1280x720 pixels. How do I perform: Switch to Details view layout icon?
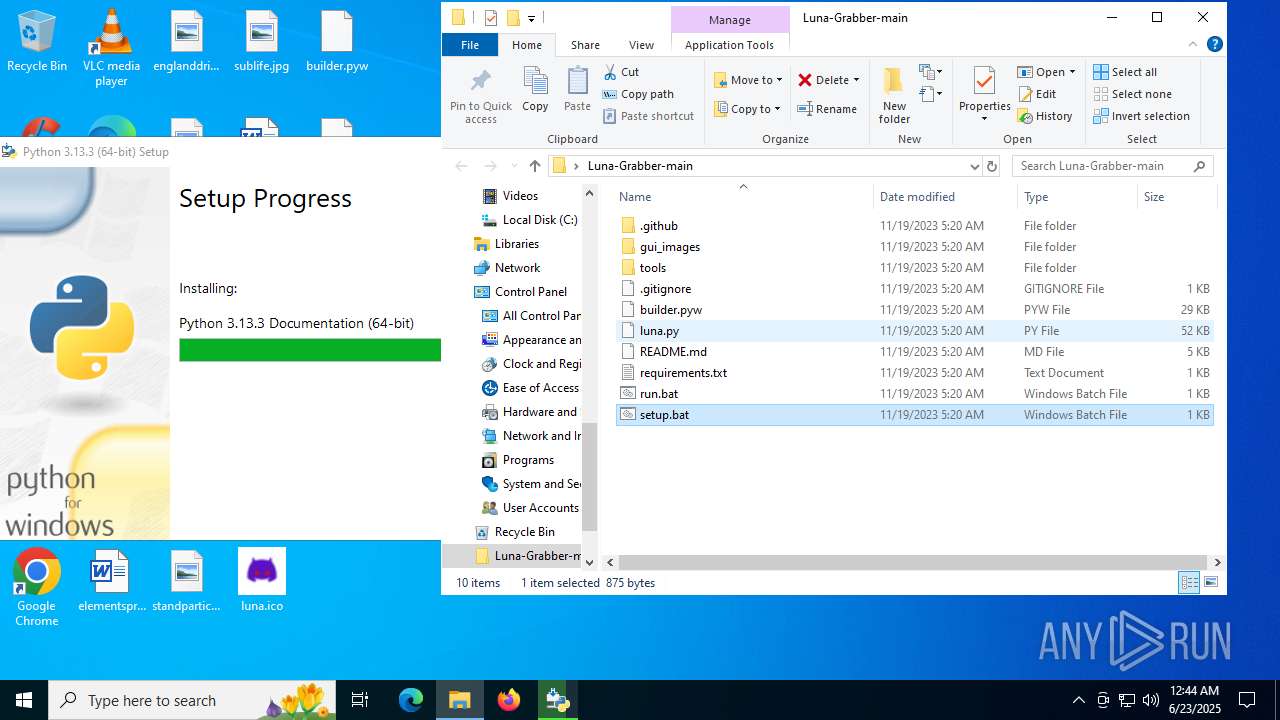click(1189, 583)
